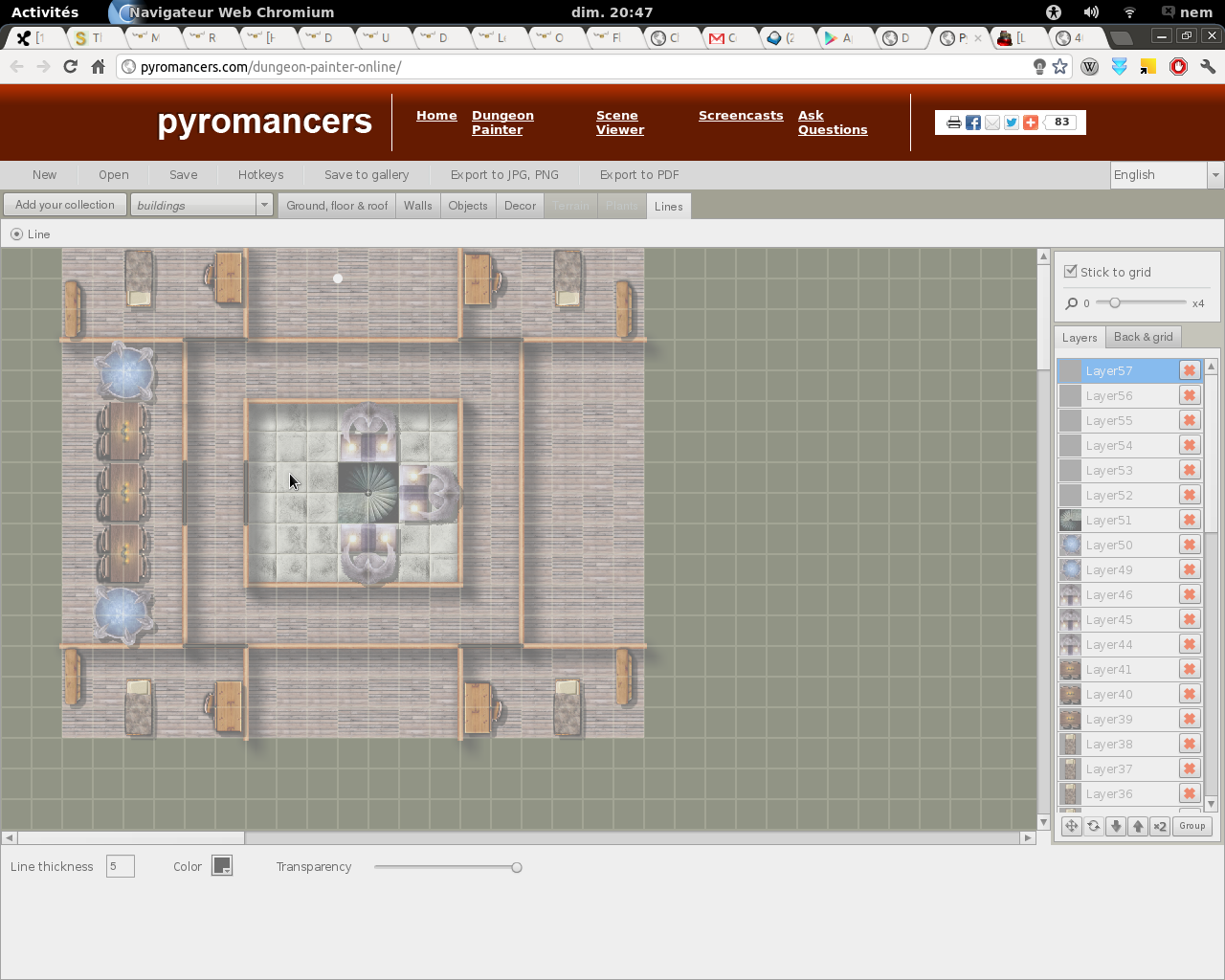Open the Screencasts link
Image resolution: width=1225 pixels, height=980 pixels.
(741, 115)
